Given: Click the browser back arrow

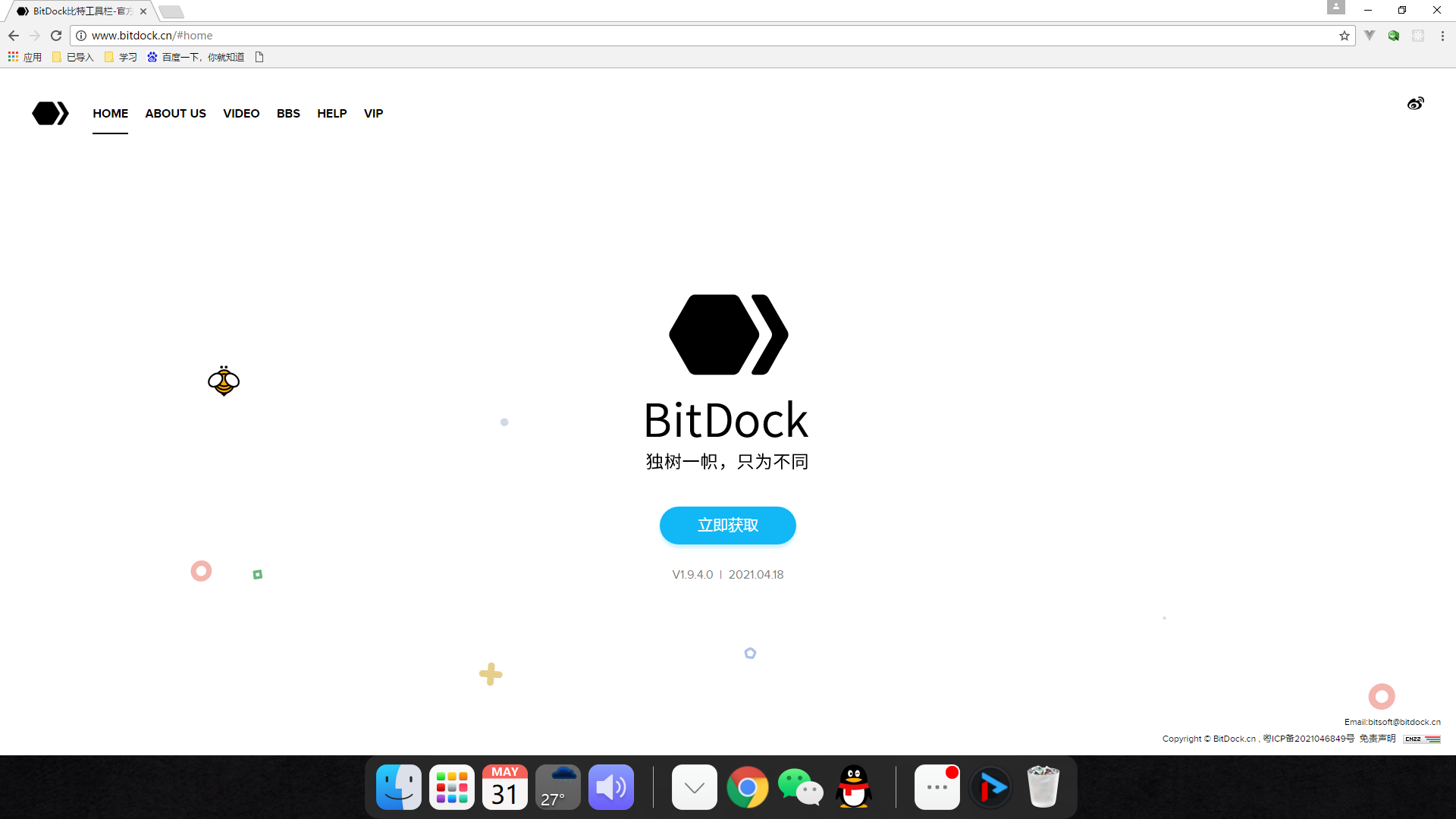Looking at the screenshot, I should coord(14,36).
